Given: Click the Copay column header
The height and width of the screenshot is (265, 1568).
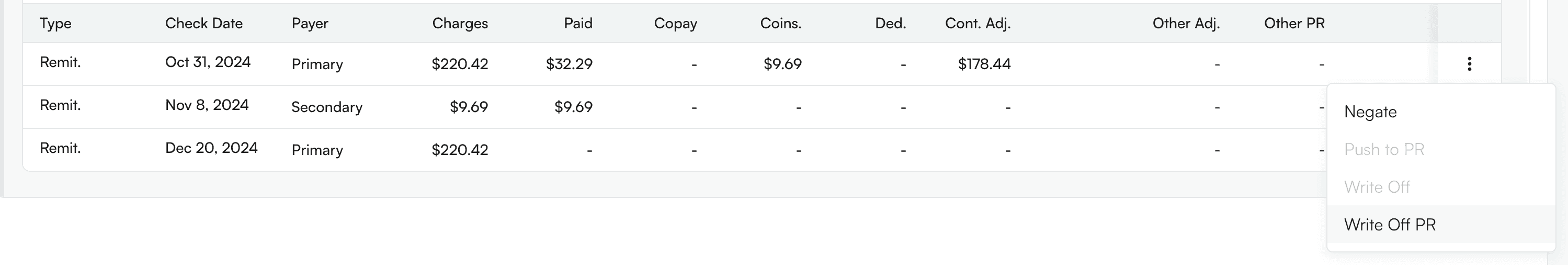Looking at the screenshot, I should [x=675, y=23].
